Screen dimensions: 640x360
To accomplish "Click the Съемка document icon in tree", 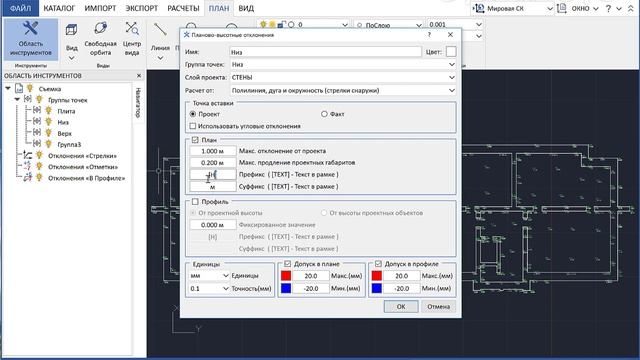I will point(19,89).
